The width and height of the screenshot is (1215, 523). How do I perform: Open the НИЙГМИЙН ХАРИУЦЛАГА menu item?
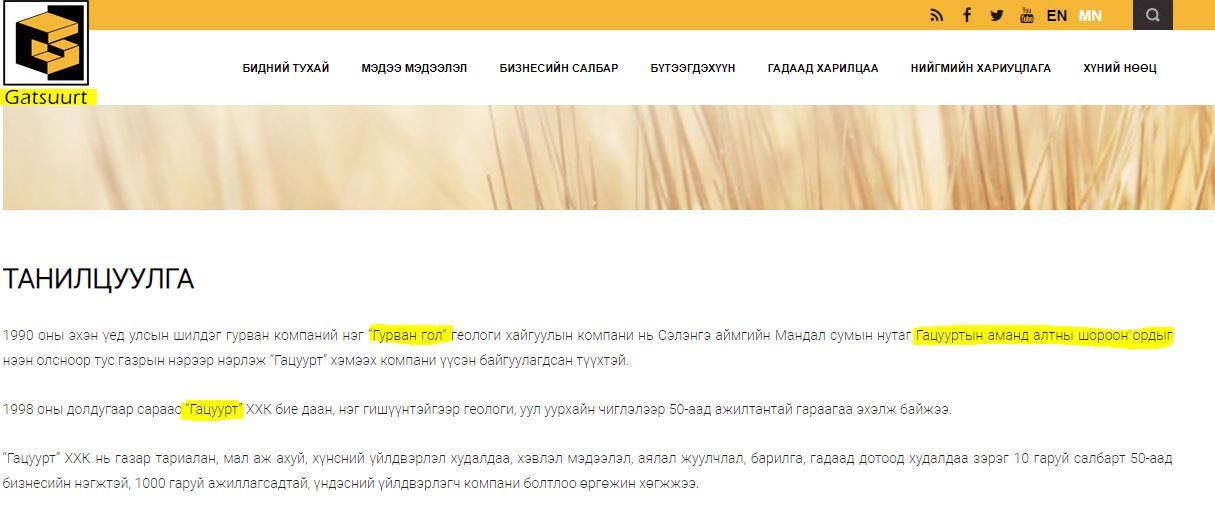981,68
